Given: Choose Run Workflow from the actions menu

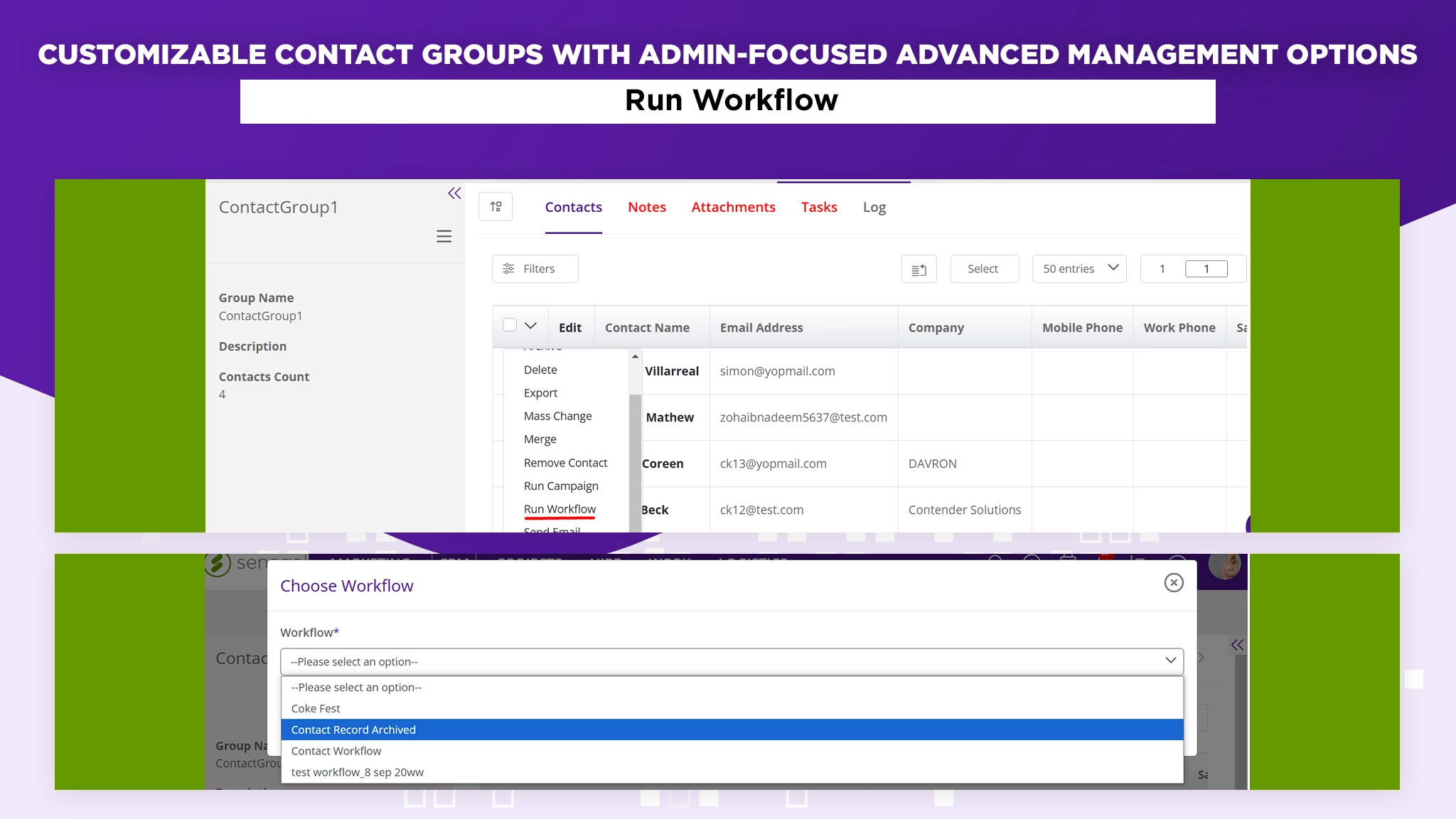Looking at the screenshot, I should [x=560, y=509].
